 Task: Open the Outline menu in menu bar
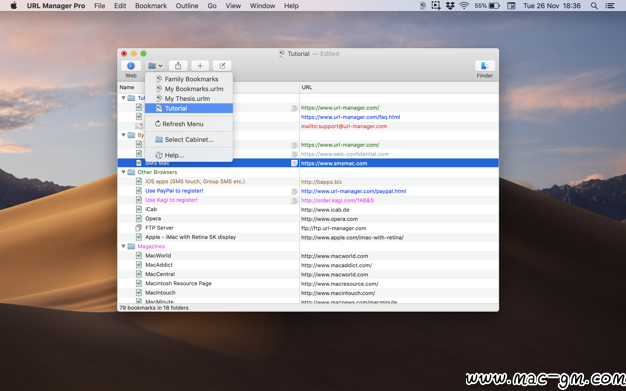click(187, 6)
